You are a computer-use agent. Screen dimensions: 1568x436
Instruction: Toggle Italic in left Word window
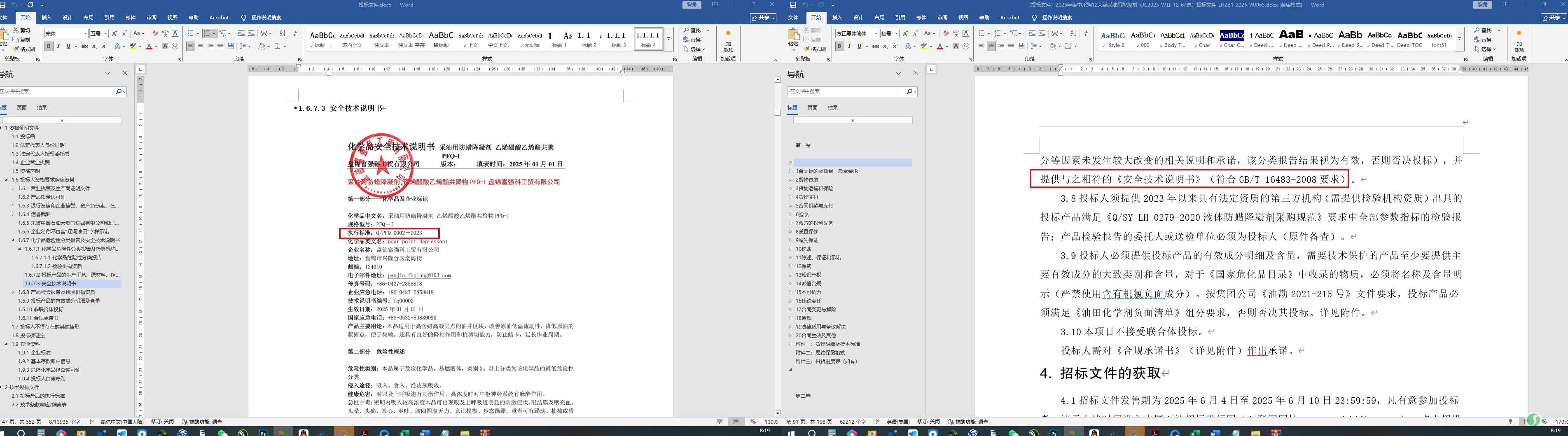58,46
